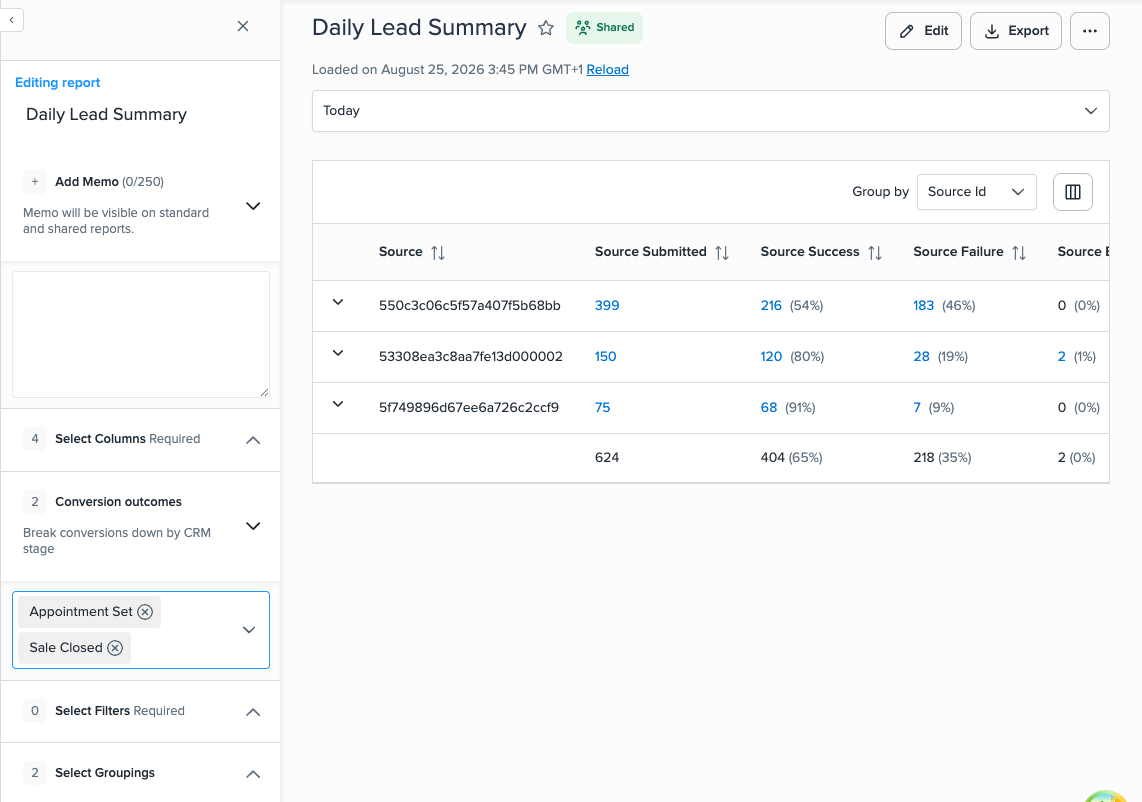
Task: Remove the Sale Closed tag
Action: 115,648
